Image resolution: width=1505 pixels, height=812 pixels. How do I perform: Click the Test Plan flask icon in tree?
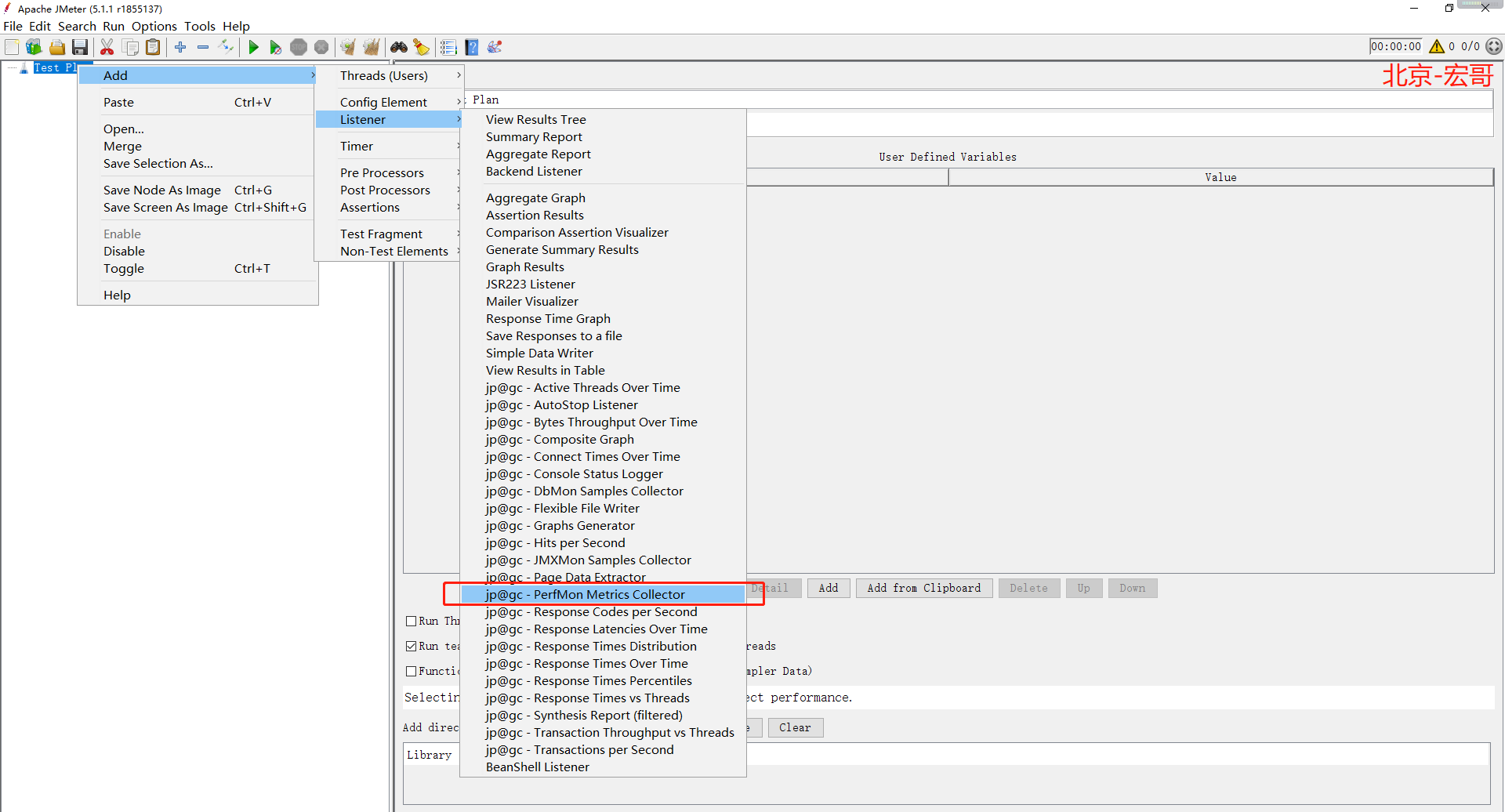coord(24,68)
